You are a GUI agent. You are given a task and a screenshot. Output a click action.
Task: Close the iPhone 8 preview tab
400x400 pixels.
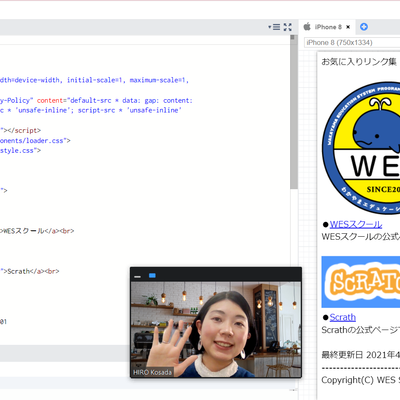click(x=348, y=27)
